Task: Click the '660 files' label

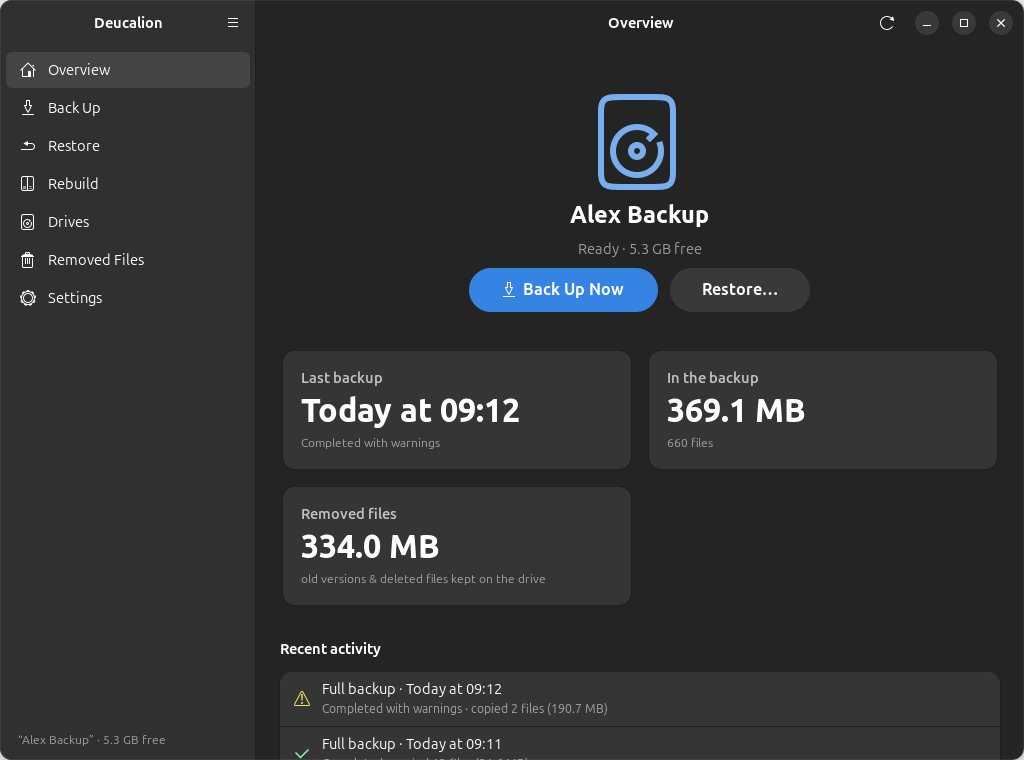Action: tap(690, 443)
